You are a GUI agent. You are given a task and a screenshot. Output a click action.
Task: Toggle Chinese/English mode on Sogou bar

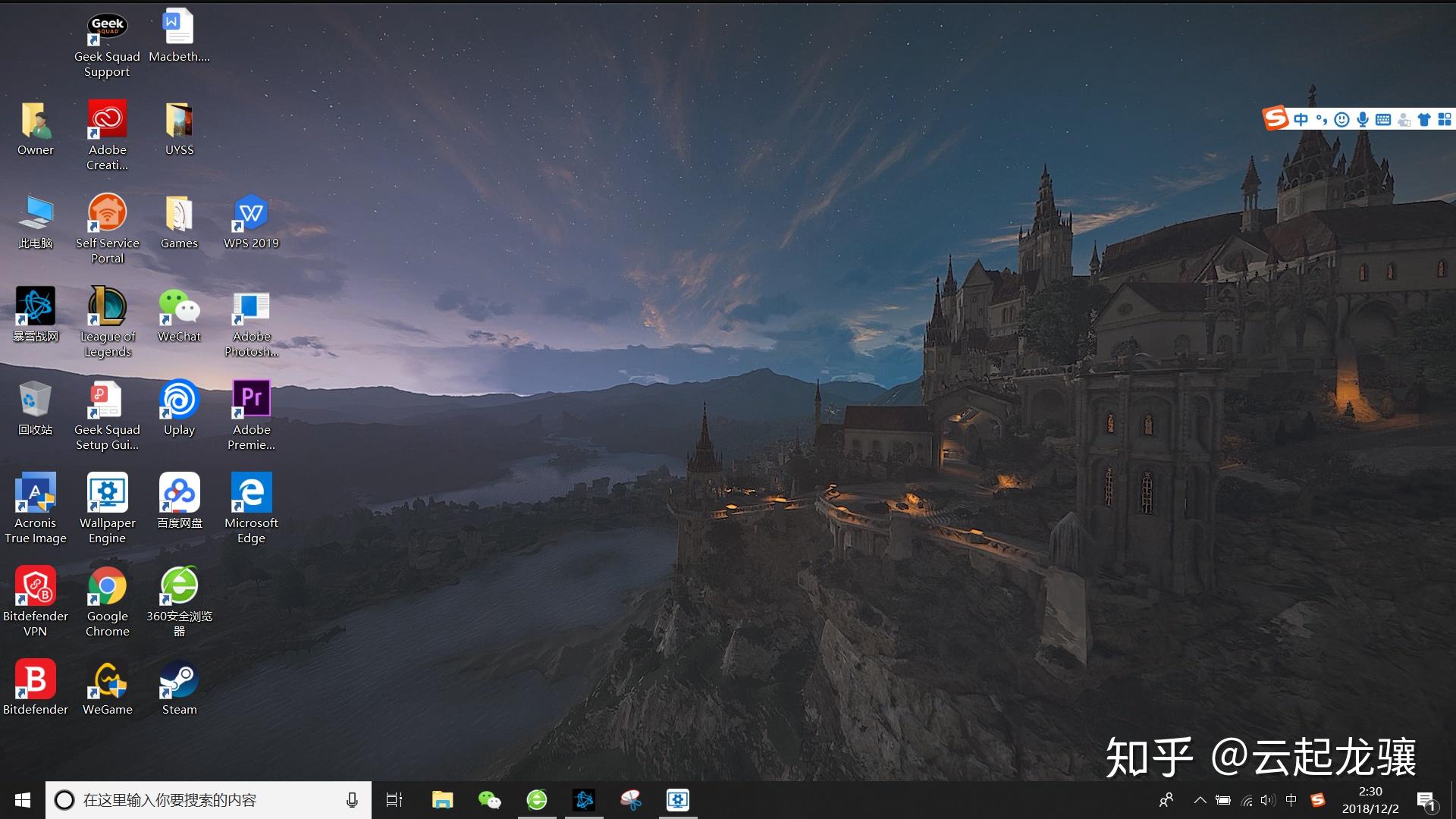(1301, 119)
